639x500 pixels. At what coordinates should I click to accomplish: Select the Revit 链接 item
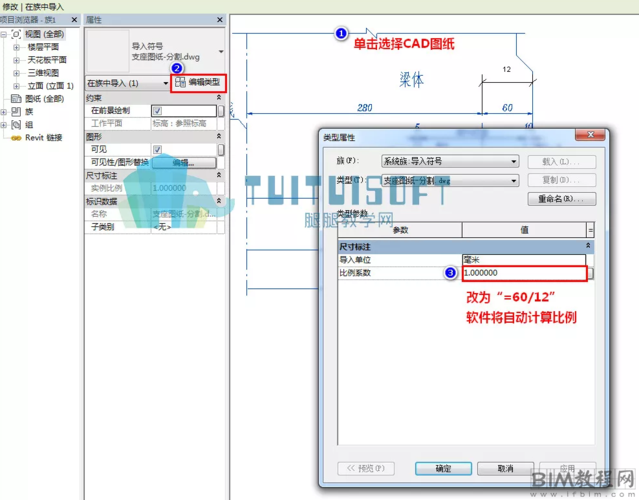[x=44, y=138]
